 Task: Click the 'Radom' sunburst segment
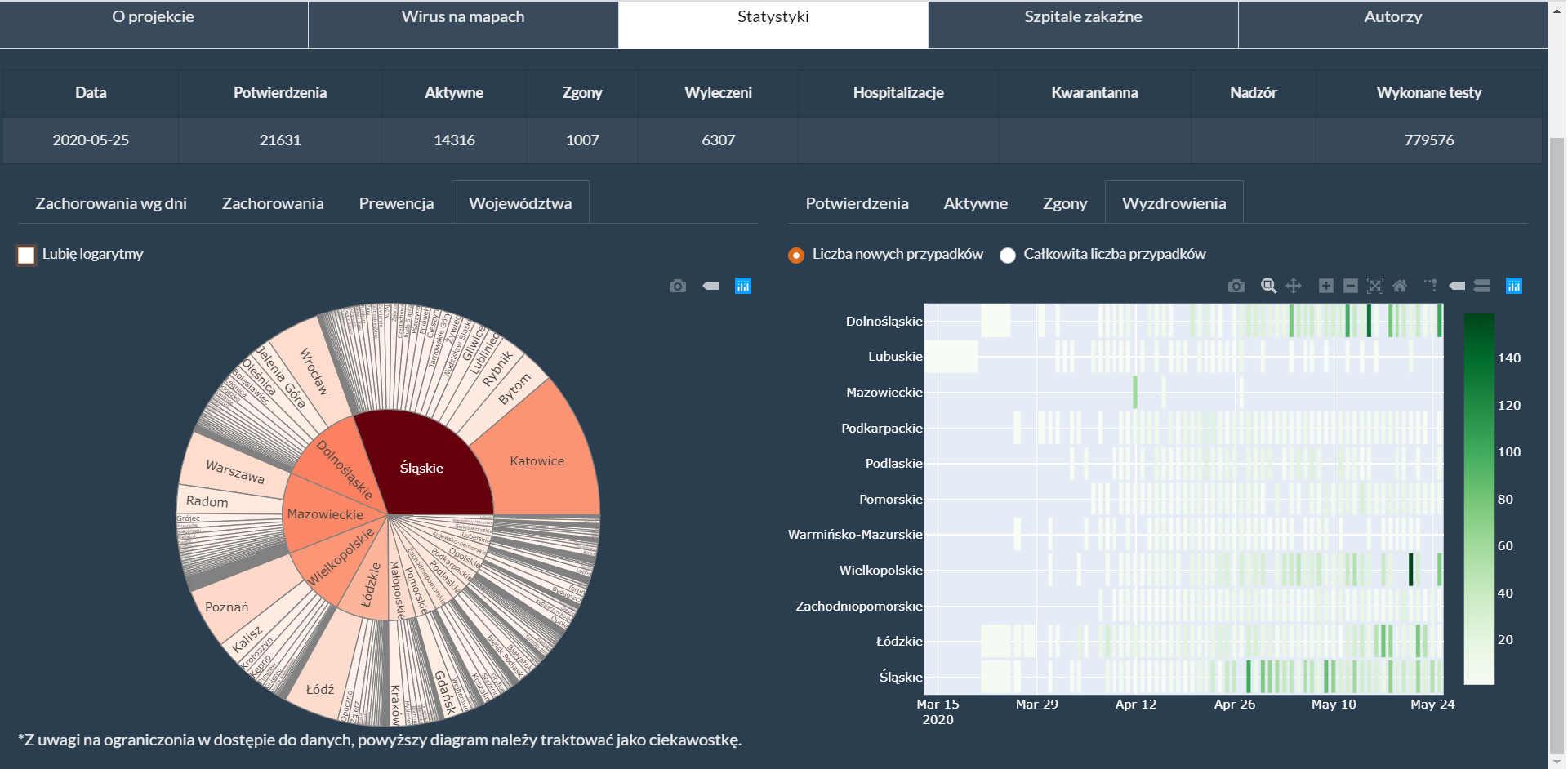click(x=207, y=501)
